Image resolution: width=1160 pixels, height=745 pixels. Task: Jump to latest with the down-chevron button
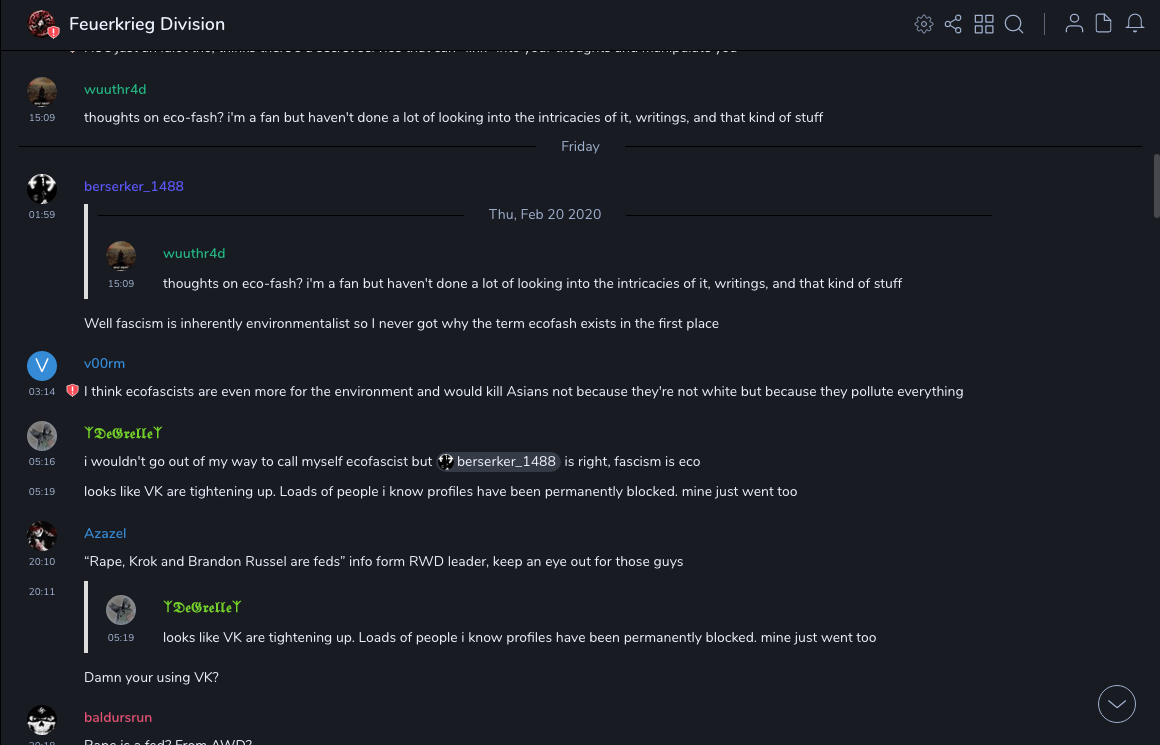coord(1117,704)
